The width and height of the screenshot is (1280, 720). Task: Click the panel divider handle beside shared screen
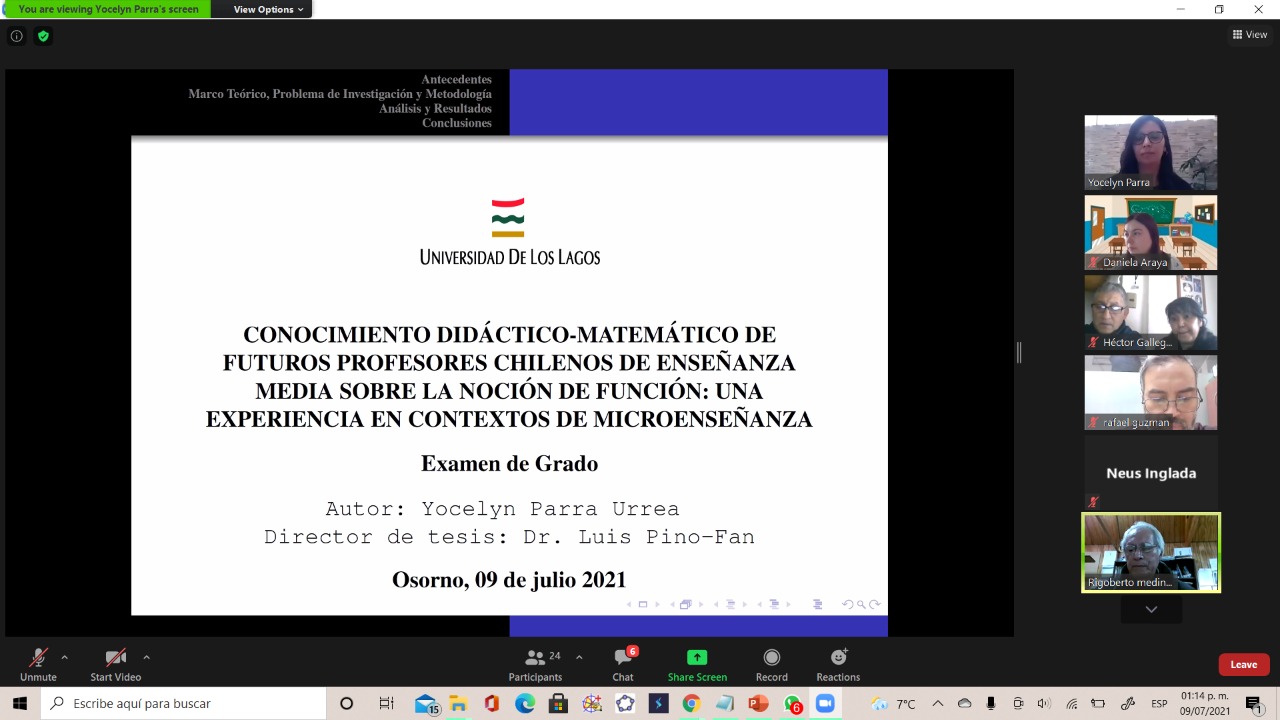click(1019, 352)
